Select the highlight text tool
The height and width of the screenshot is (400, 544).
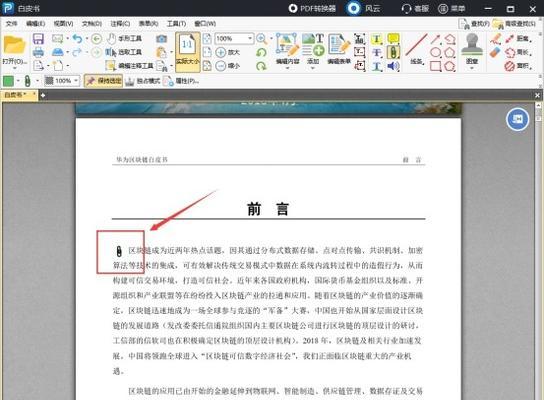[x=377, y=39]
